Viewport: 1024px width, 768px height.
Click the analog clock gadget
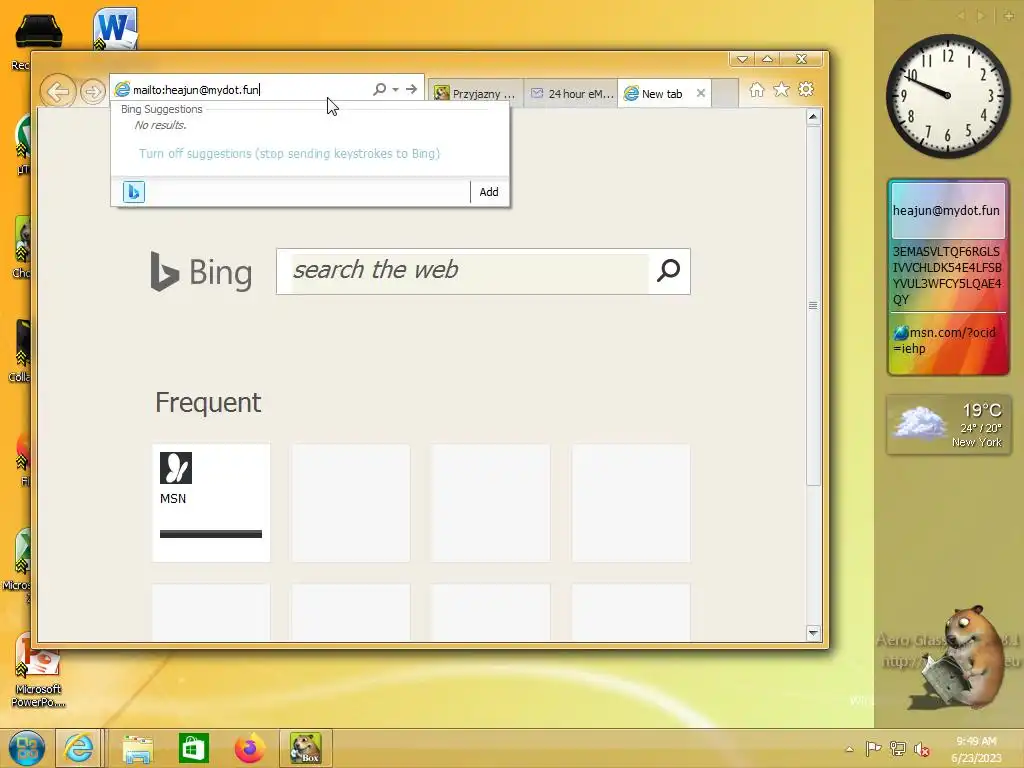[948, 96]
